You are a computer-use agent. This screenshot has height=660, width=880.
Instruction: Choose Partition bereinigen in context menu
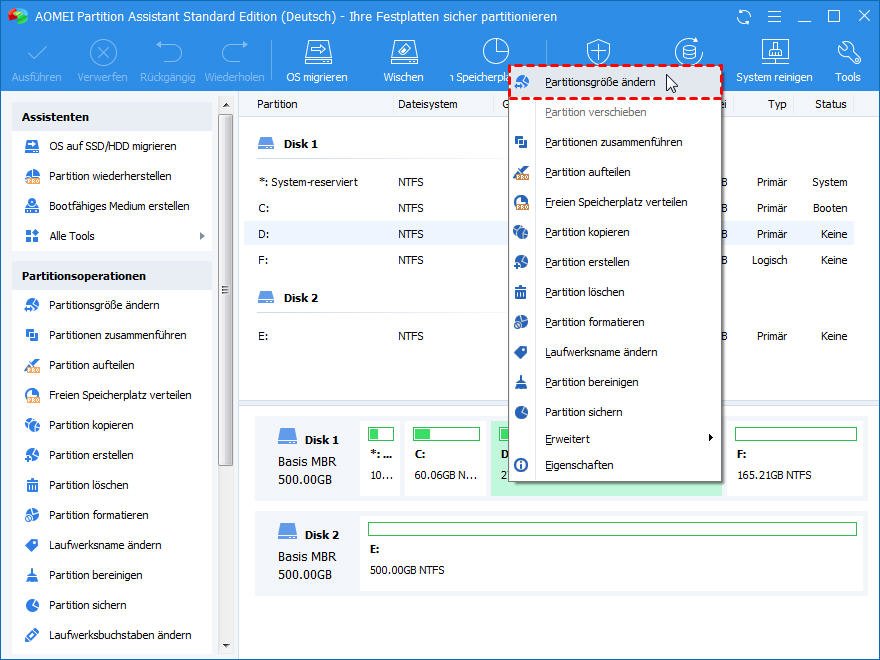click(x=615, y=382)
